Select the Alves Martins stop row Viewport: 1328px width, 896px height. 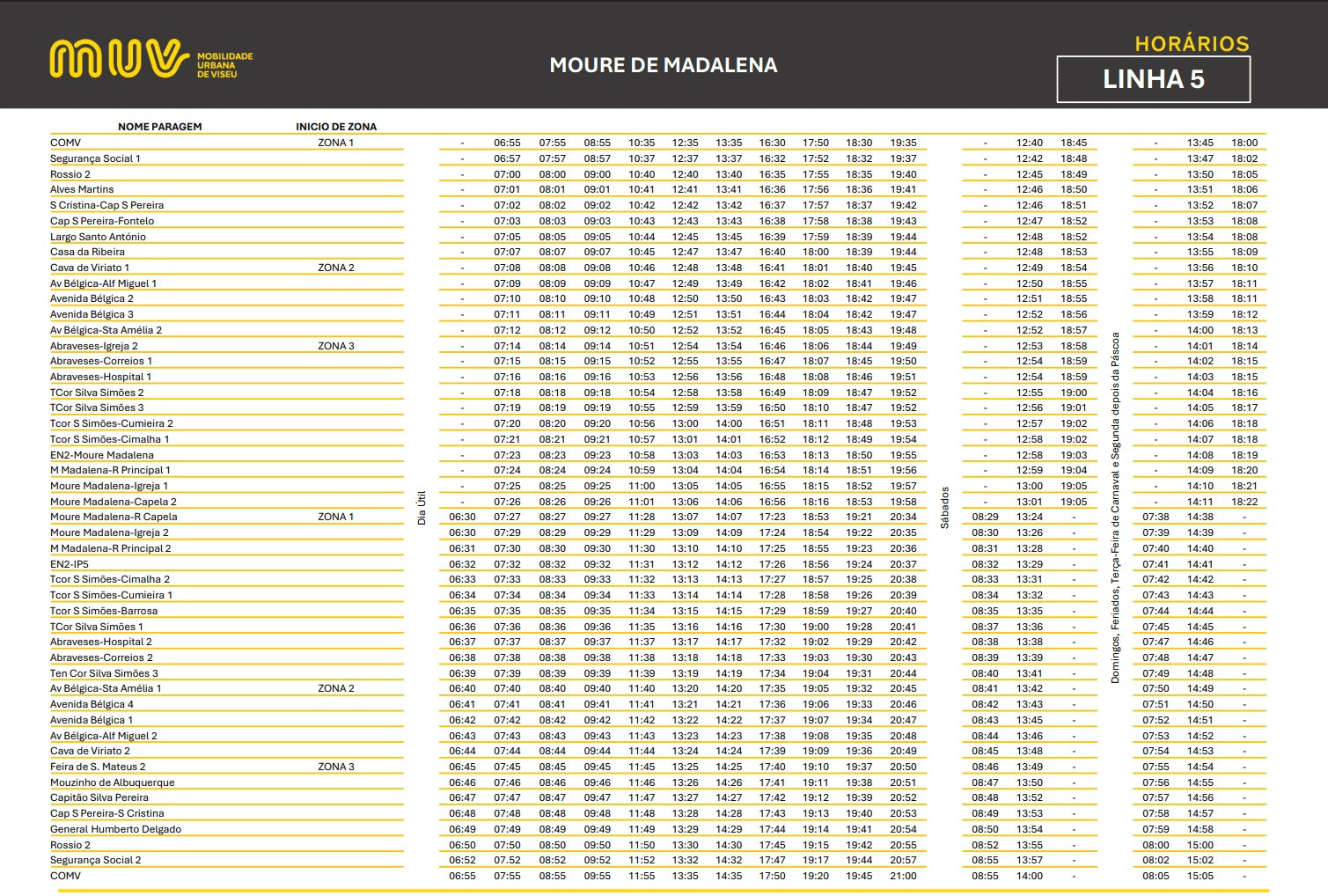click(82, 189)
